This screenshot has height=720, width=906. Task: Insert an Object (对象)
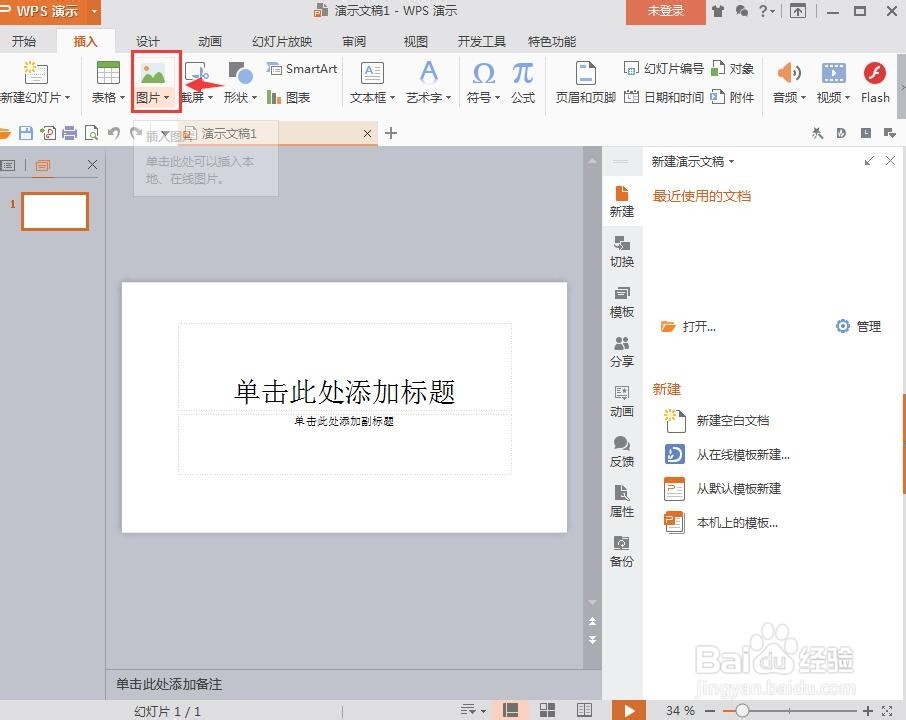pos(732,69)
